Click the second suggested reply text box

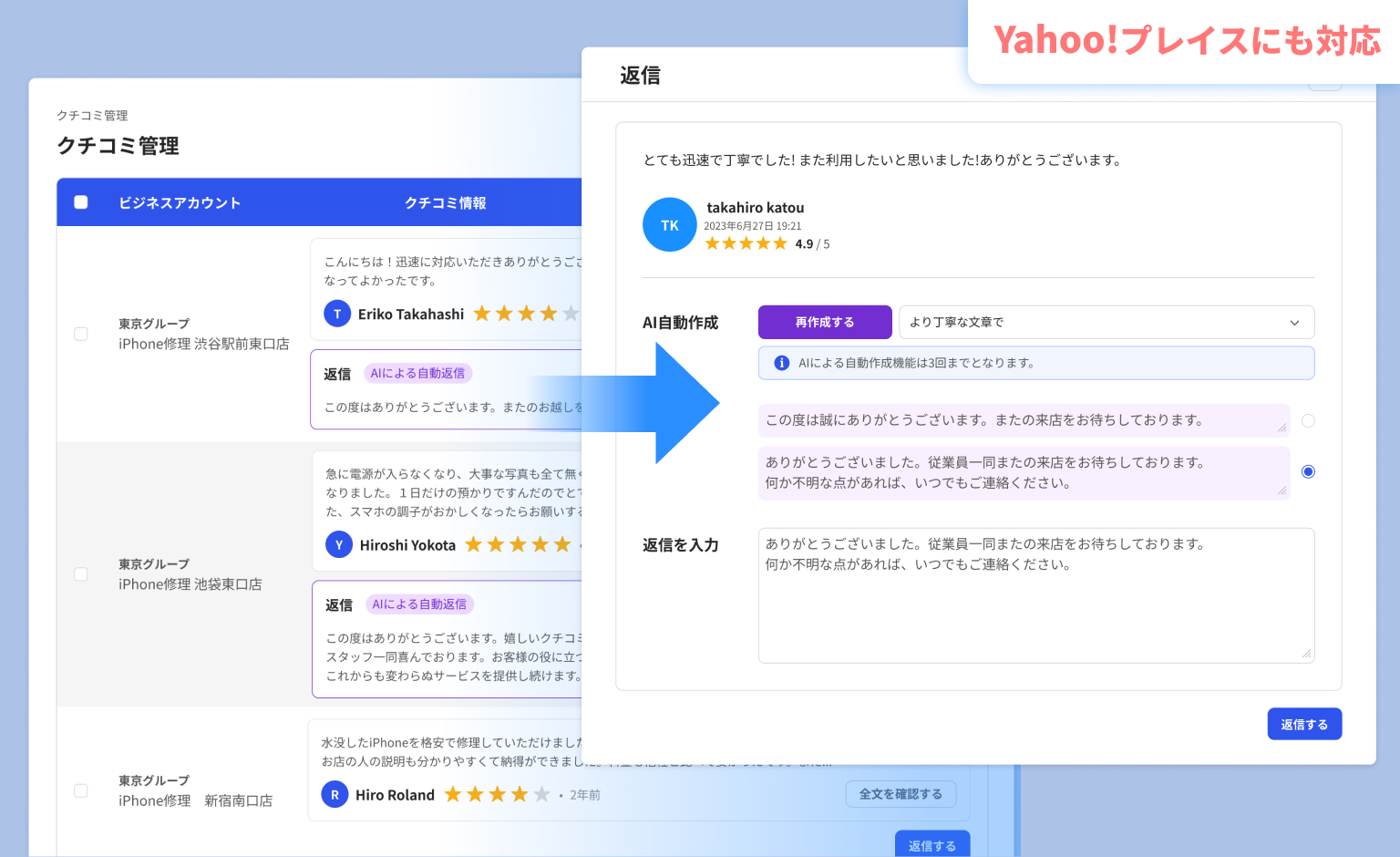tap(1024, 472)
